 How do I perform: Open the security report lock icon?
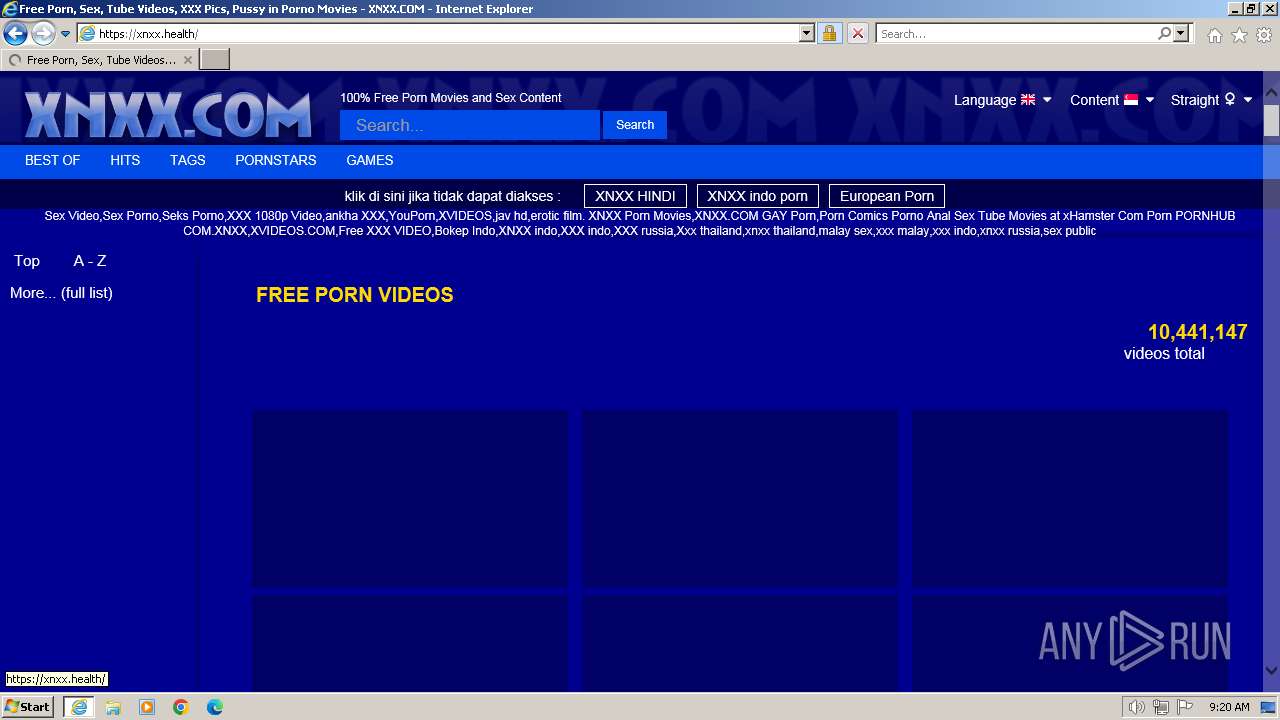[829, 34]
